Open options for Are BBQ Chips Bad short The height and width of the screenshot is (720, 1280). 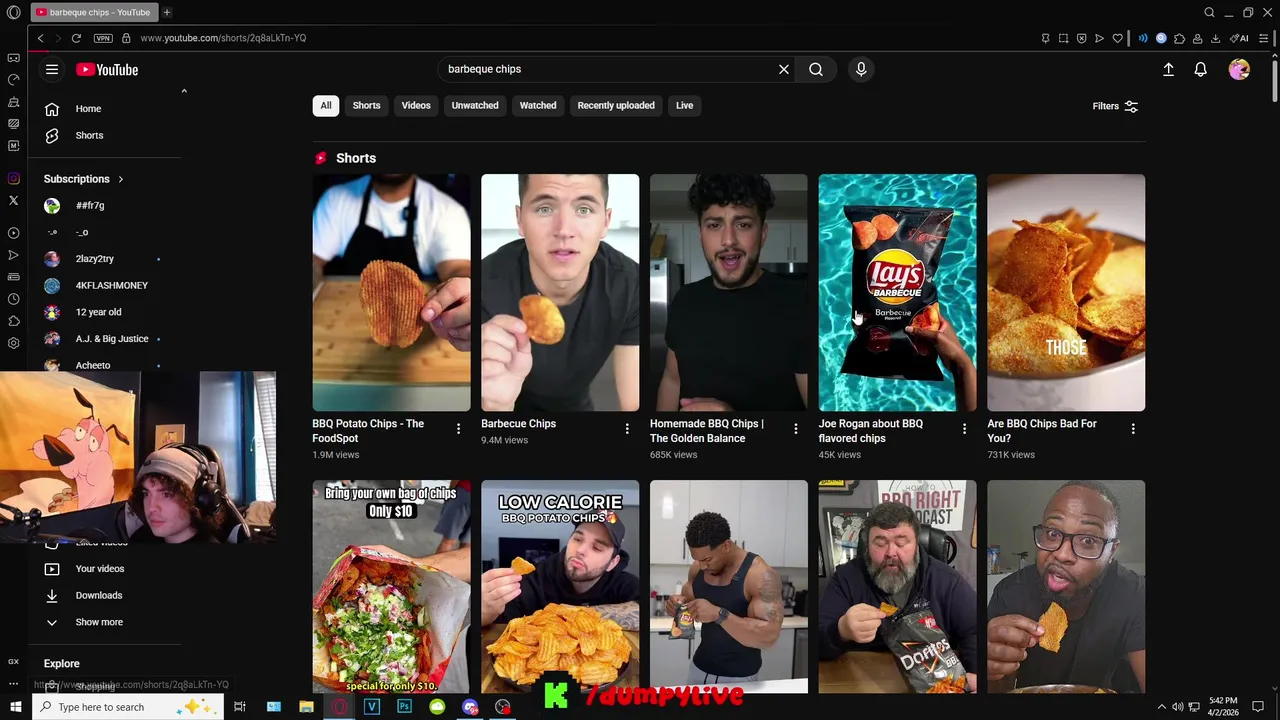click(1133, 429)
